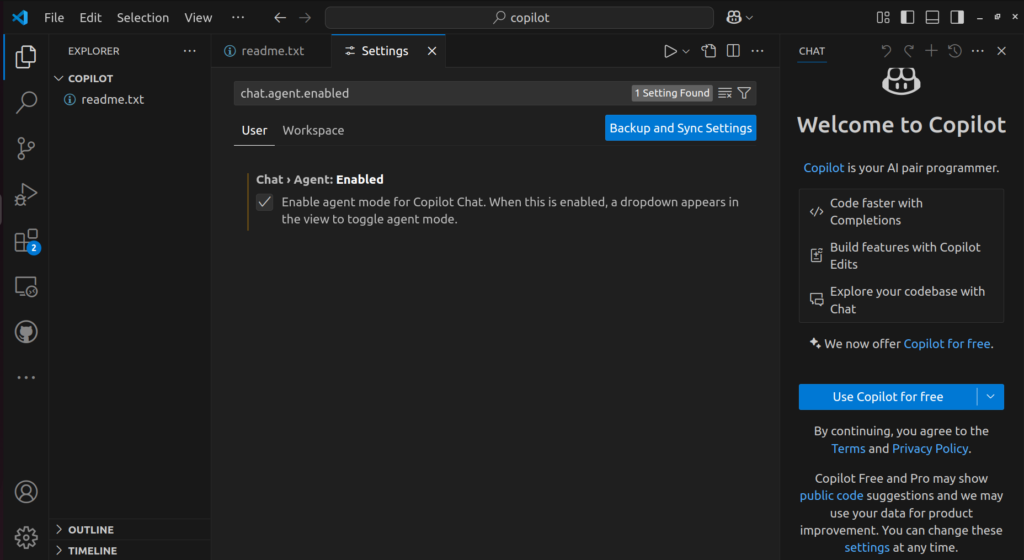The width and height of the screenshot is (1024, 560).
Task: Open the settings filter funnel icon
Action: [744, 93]
